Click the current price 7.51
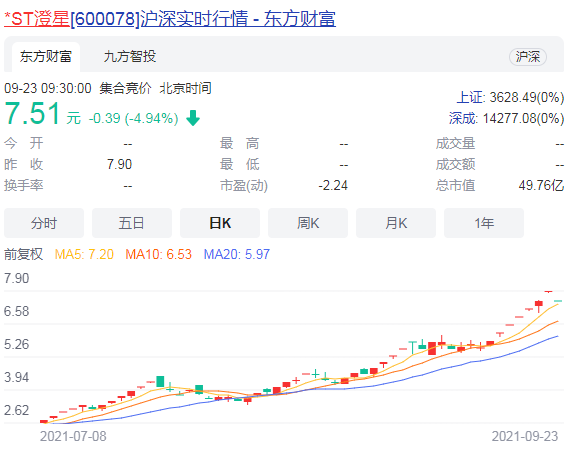The width and height of the screenshot is (574, 449). pos(32,113)
